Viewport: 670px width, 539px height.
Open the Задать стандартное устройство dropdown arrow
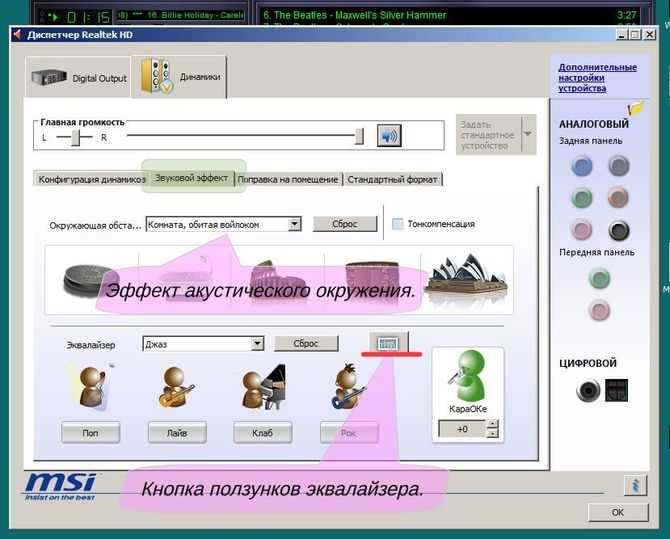tap(529, 134)
